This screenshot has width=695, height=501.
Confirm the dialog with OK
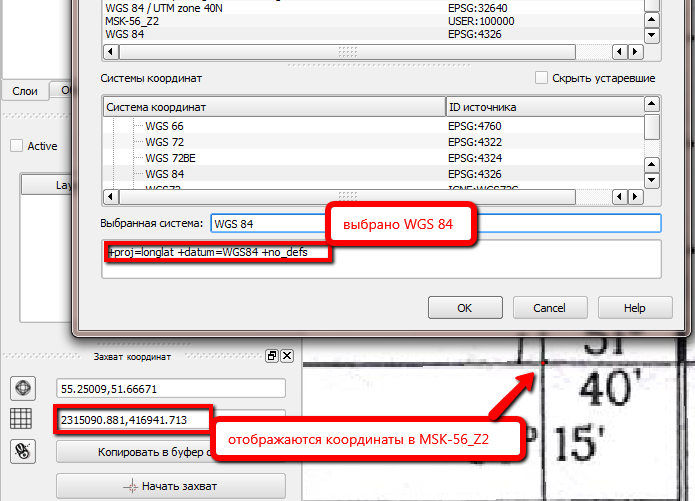[x=465, y=308]
